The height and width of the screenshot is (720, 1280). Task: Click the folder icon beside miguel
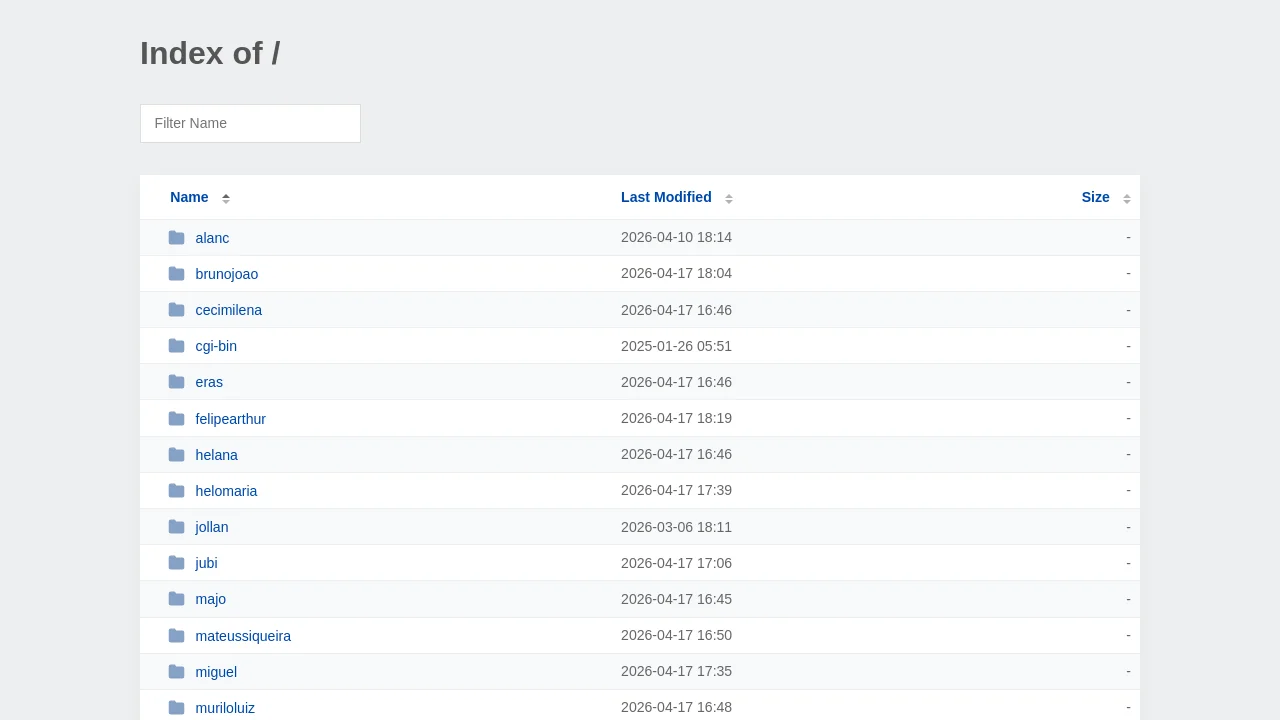point(176,672)
